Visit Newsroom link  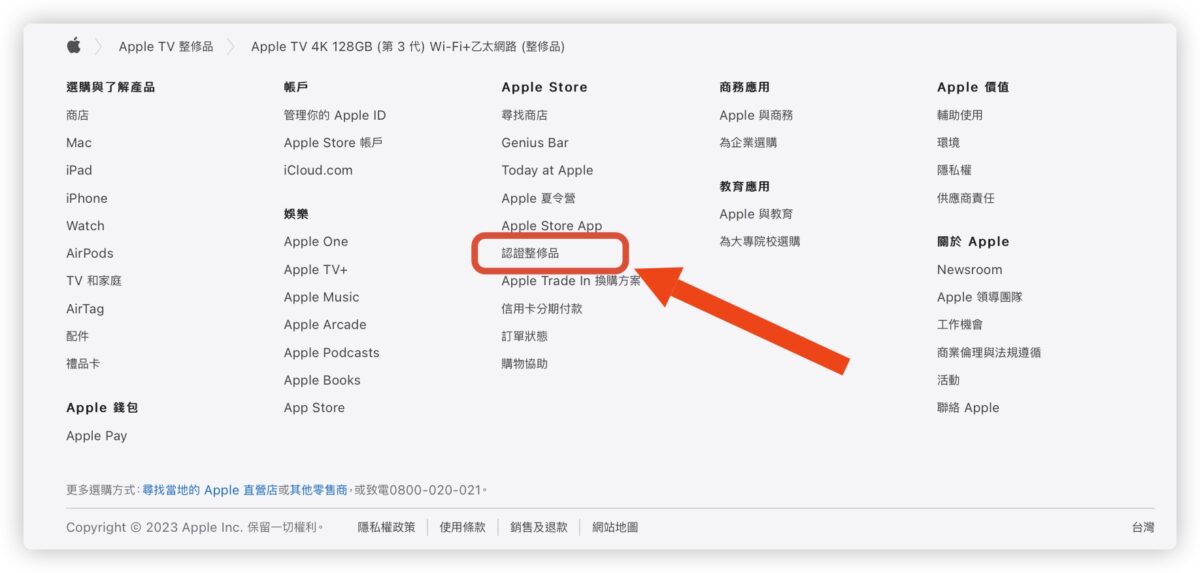point(969,270)
